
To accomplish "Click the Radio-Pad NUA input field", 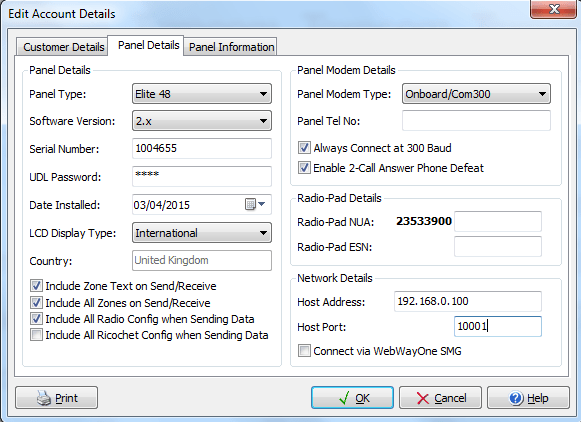I will point(498,222).
